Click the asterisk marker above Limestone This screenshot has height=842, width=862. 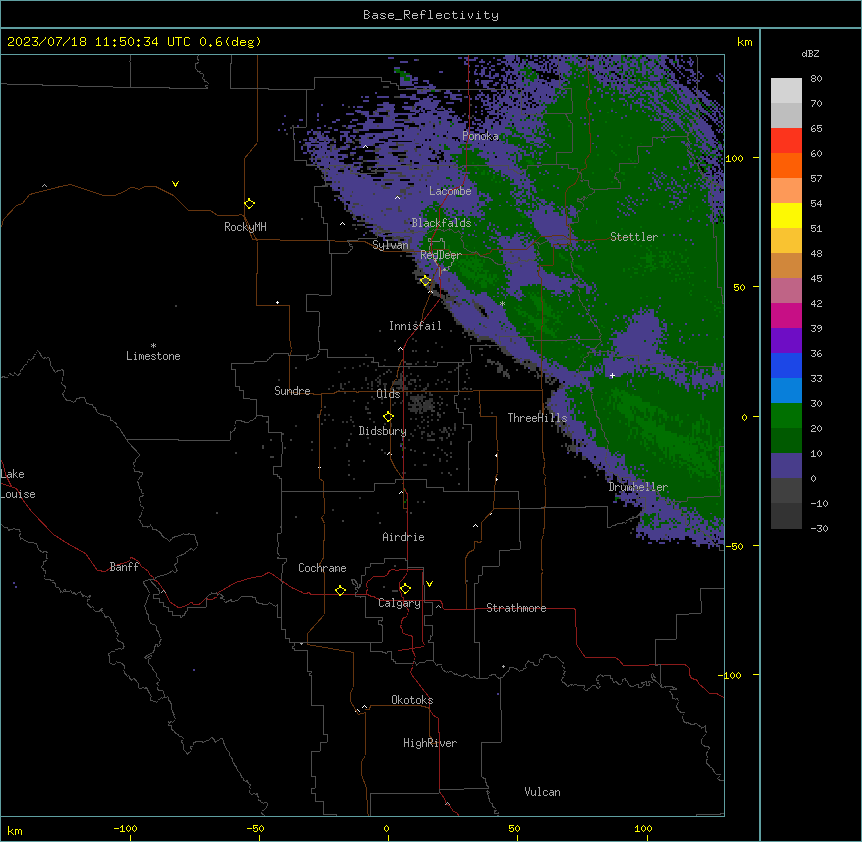click(153, 346)
